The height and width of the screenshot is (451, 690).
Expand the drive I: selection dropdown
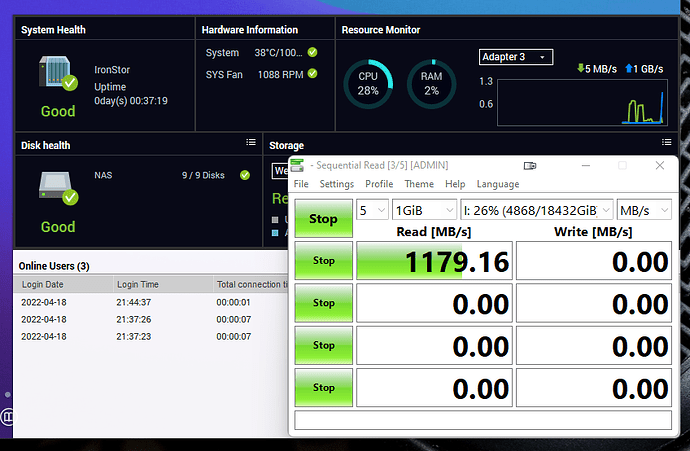pyautogui.click(x=536, y=210)
